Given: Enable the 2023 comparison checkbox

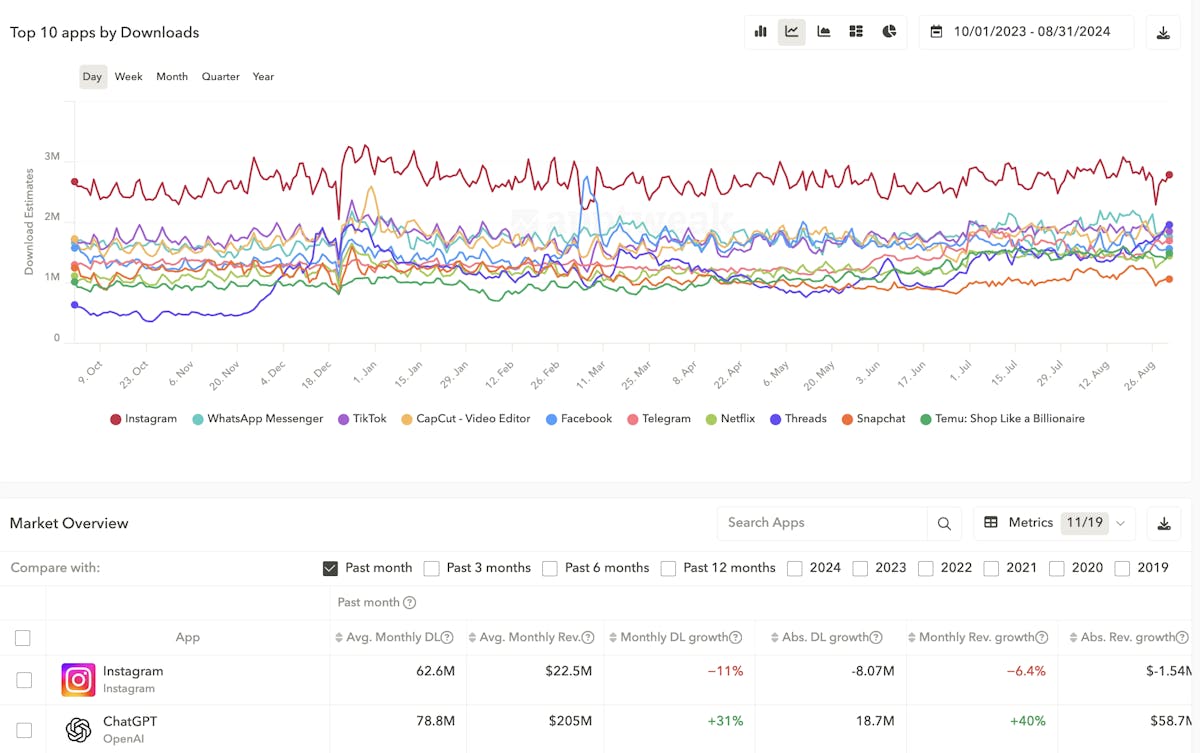Looking at the screenshot, I should [x=861, y=568].
